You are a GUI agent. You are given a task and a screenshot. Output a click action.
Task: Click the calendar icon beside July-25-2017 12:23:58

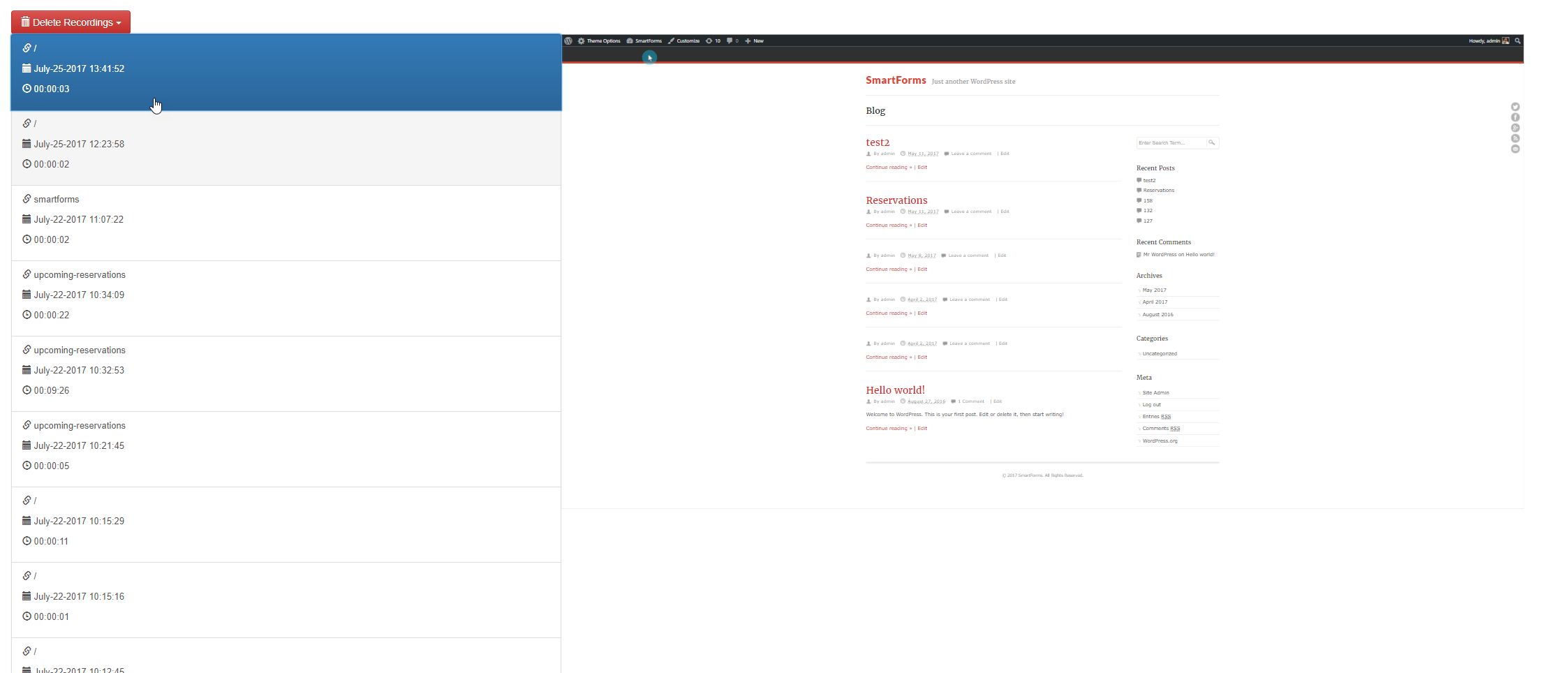(x=27, y=144)
